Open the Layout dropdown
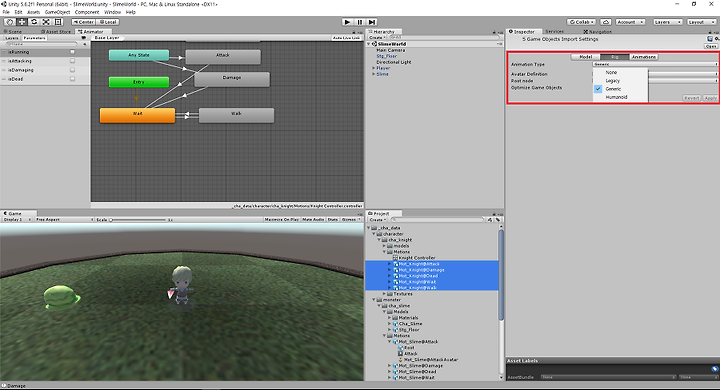The height and width of the screenshot is (390, 720). click(702, 22)
